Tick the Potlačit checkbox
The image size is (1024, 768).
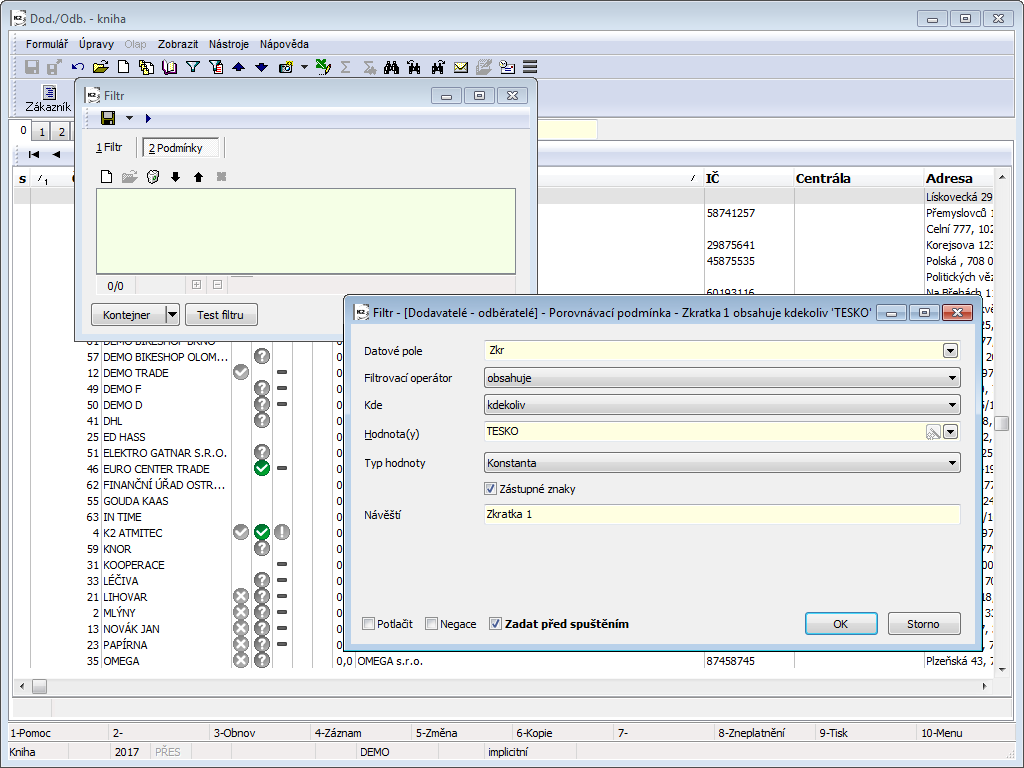pyautogui.click(x=369, y=624)
